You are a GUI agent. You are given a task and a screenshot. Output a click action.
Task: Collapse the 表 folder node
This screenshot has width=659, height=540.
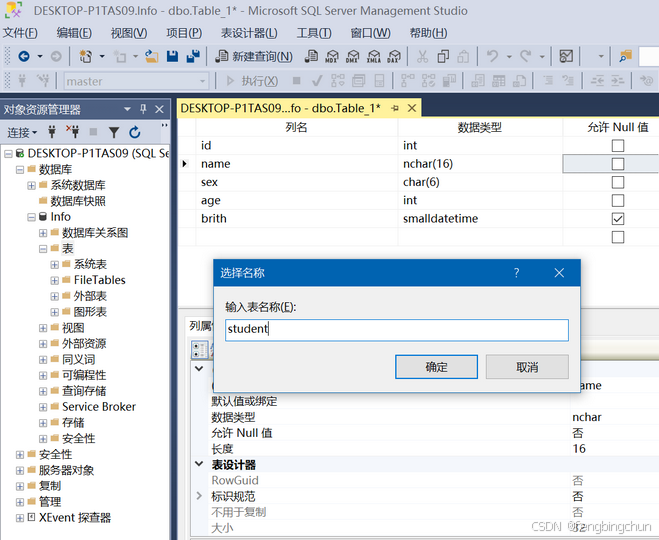(x=43, y=249)
